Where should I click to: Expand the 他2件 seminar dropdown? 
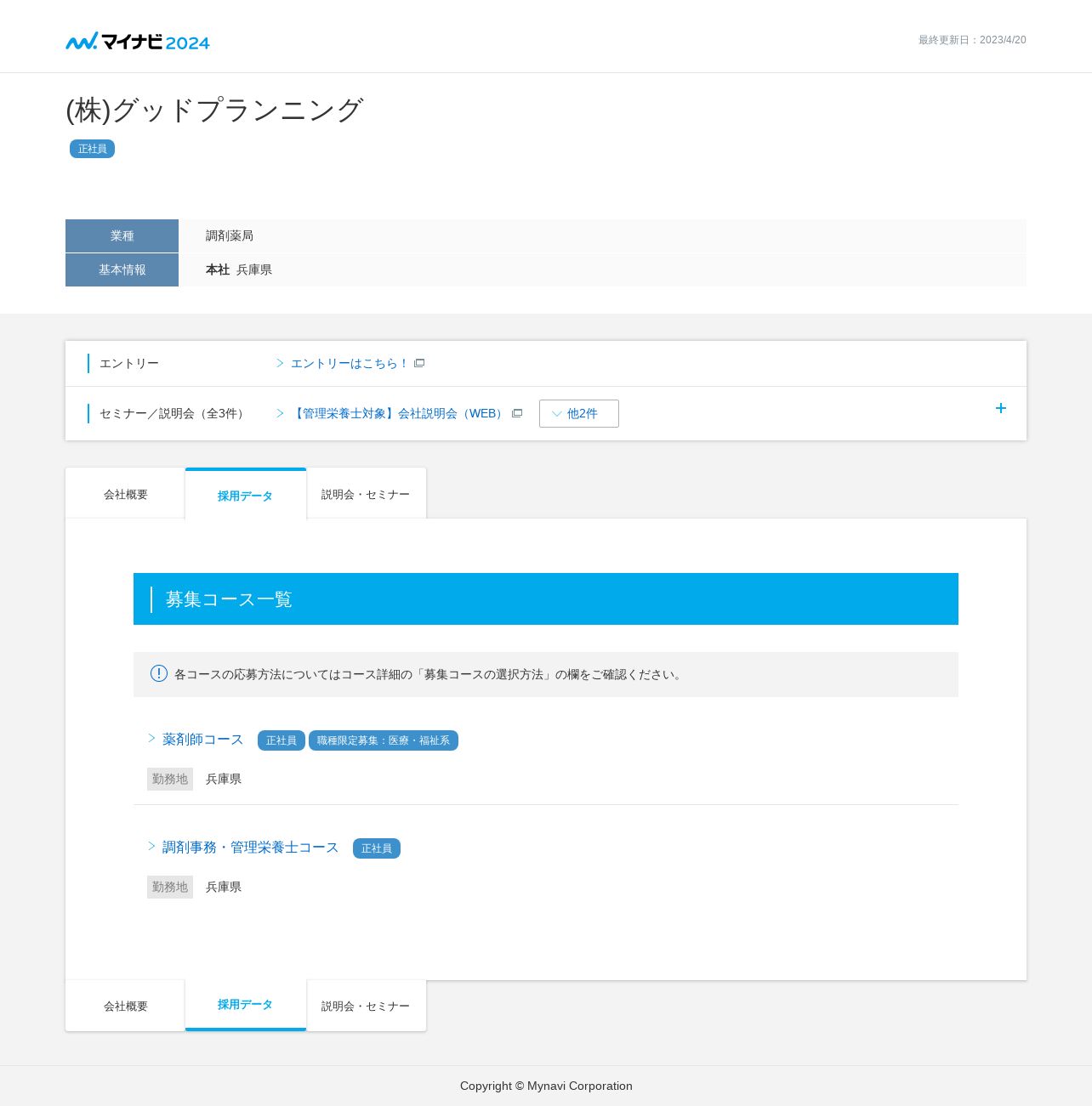[579, 413]
